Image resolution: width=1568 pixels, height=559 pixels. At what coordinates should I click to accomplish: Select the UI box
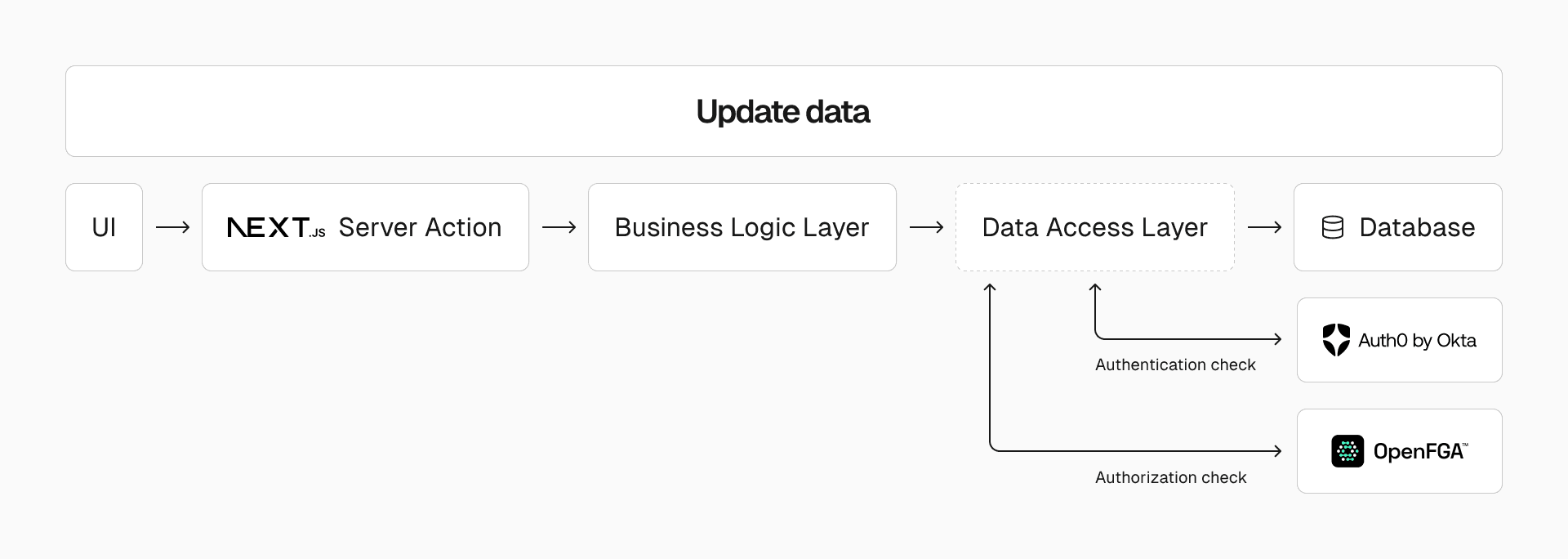[104, 227]
